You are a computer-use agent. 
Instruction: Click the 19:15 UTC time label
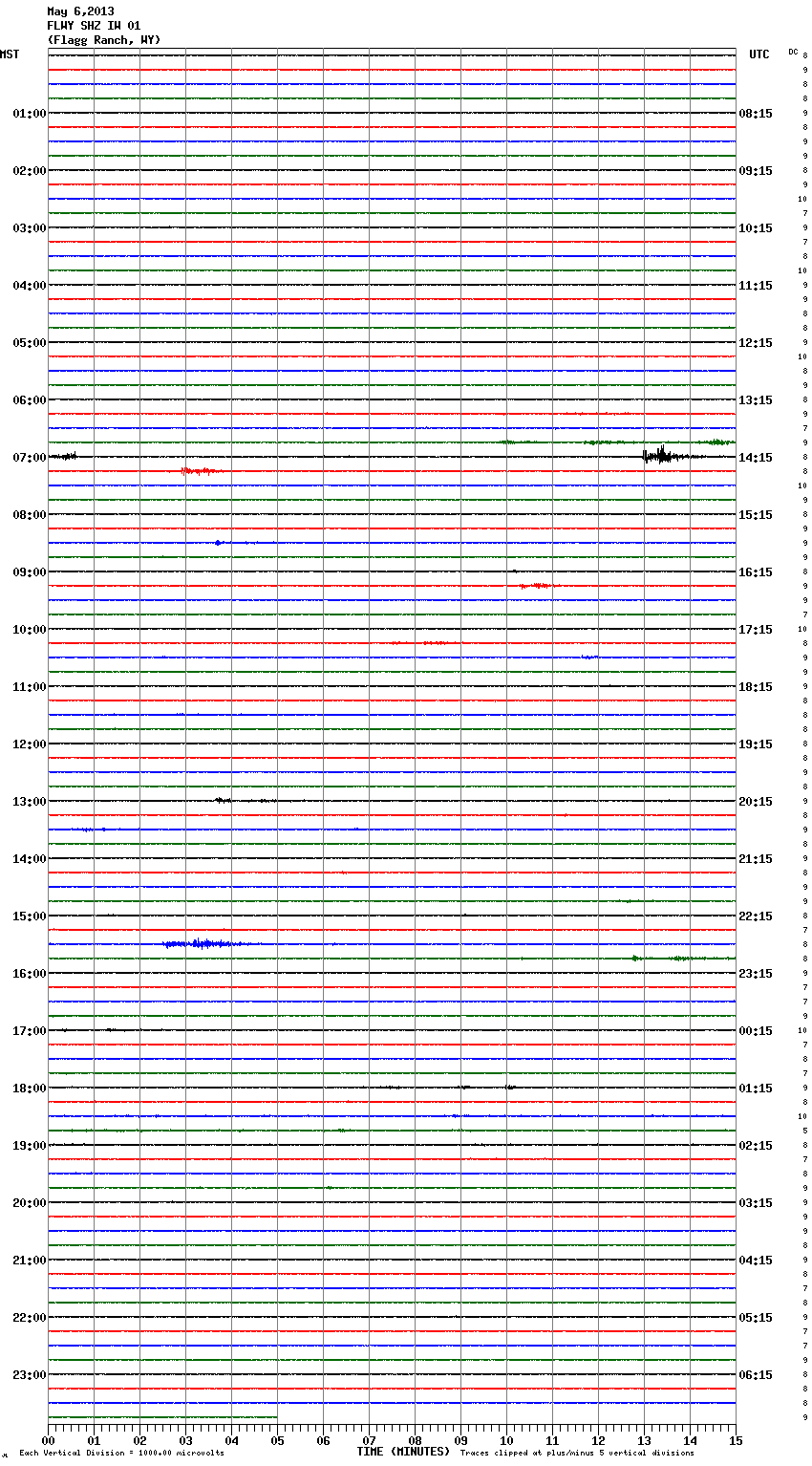756,744
